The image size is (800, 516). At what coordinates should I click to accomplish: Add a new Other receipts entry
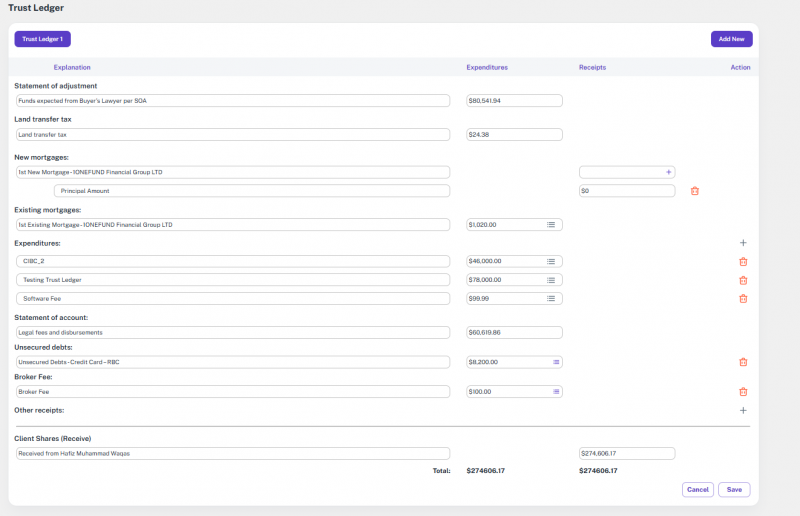point(742,411)
